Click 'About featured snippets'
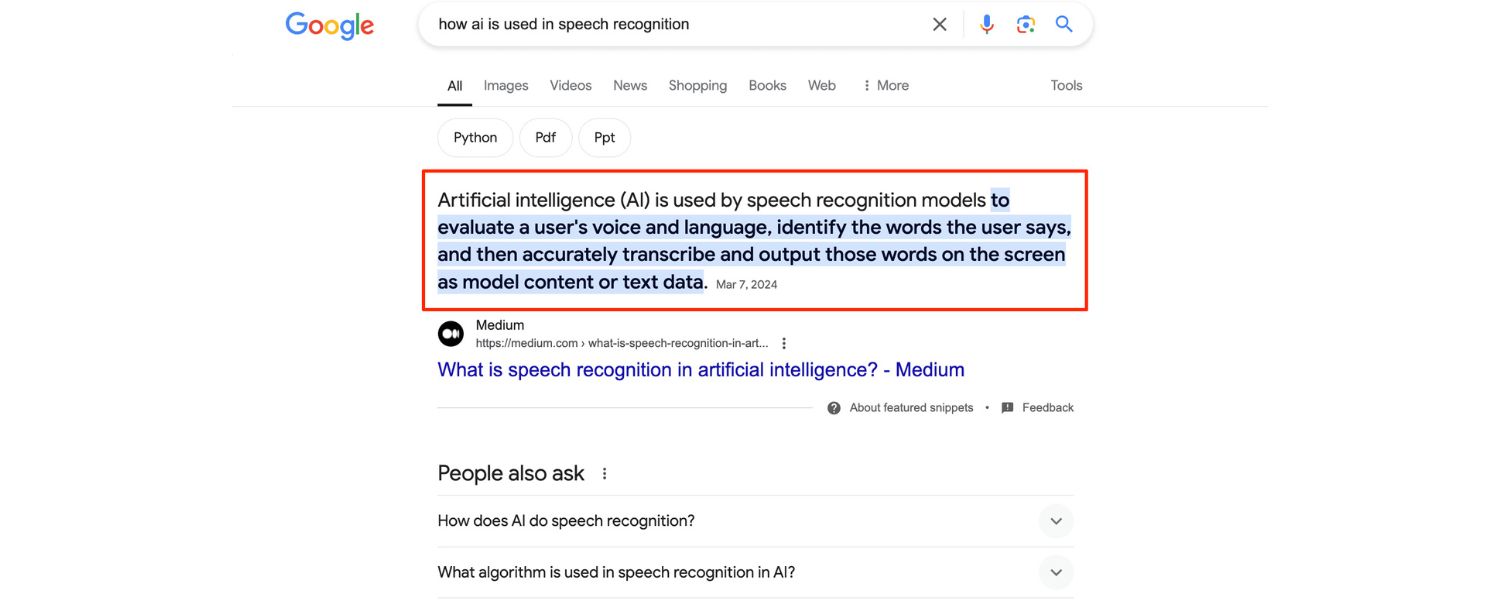This screenshot has width=1500, height=600. tap(909, 407)
